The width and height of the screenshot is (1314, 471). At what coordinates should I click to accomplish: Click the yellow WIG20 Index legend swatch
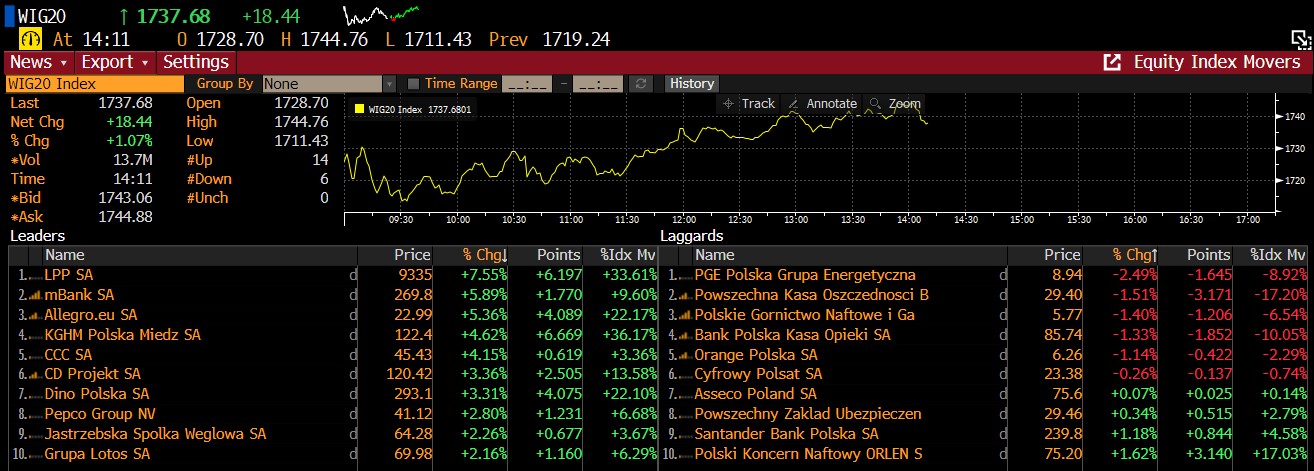tap(360, 109)
